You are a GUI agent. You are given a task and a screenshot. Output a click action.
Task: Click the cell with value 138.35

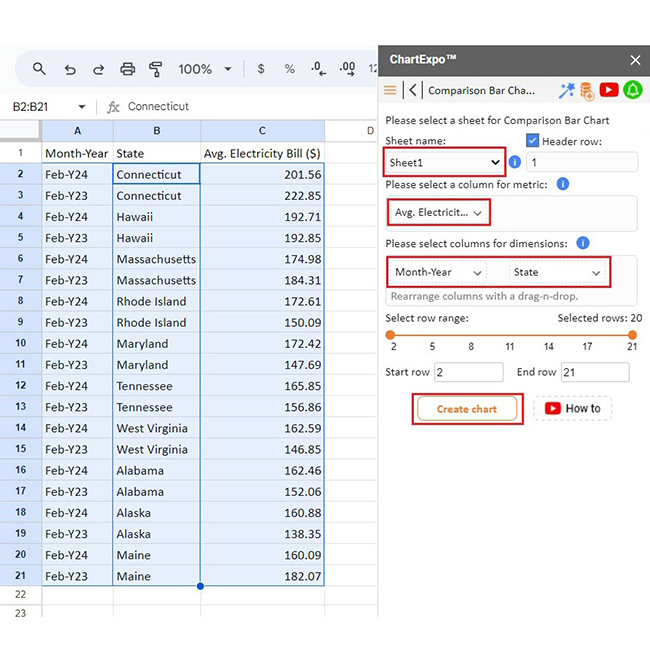262,534
